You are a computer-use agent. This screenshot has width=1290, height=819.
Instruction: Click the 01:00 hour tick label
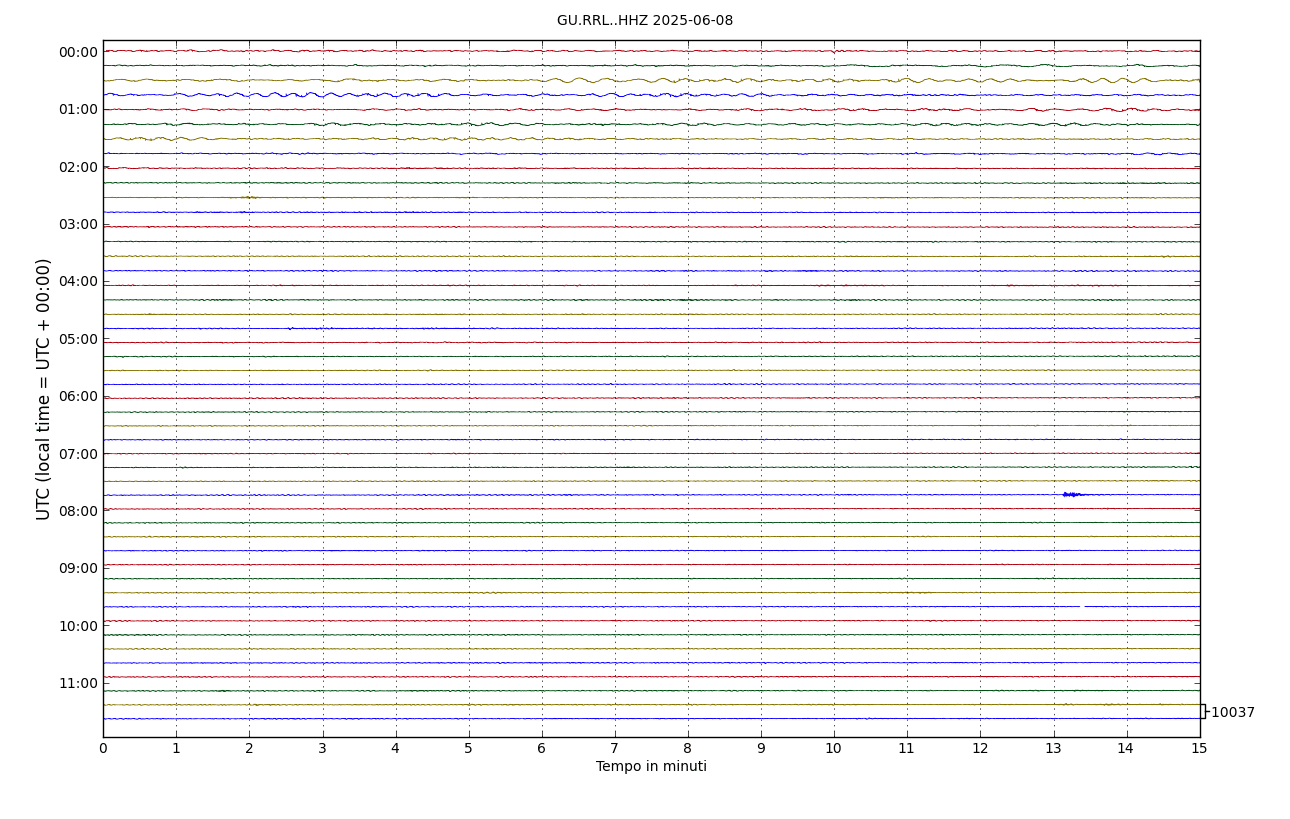78,110
